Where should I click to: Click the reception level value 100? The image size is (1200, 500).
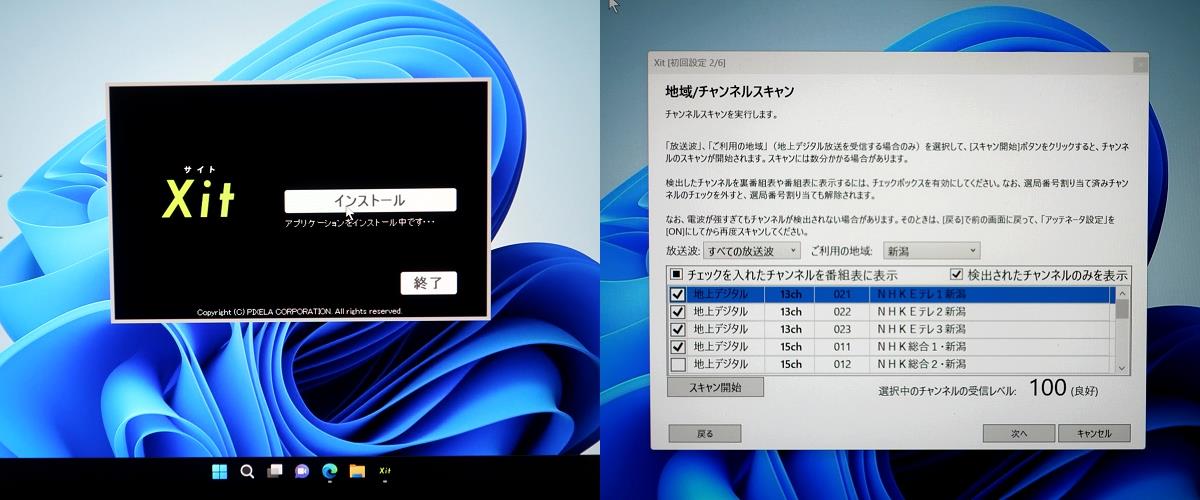tap(1048, 388)
